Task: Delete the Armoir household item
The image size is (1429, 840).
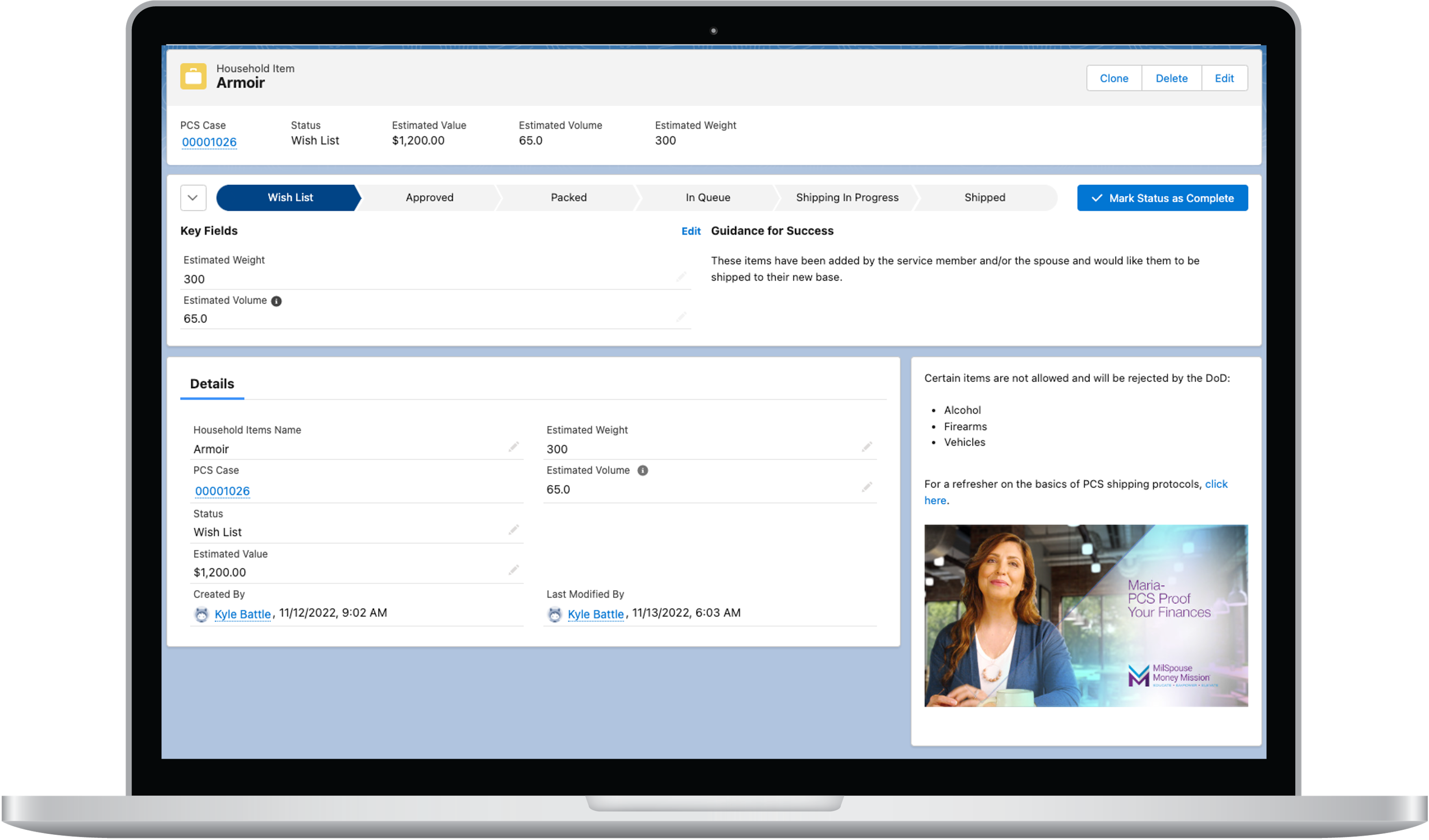Action: (x=1172, y=78)
